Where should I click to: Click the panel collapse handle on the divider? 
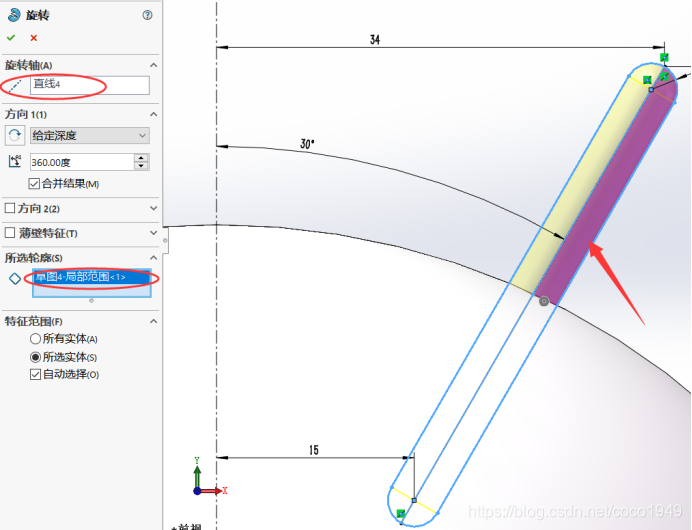[165, 241]
